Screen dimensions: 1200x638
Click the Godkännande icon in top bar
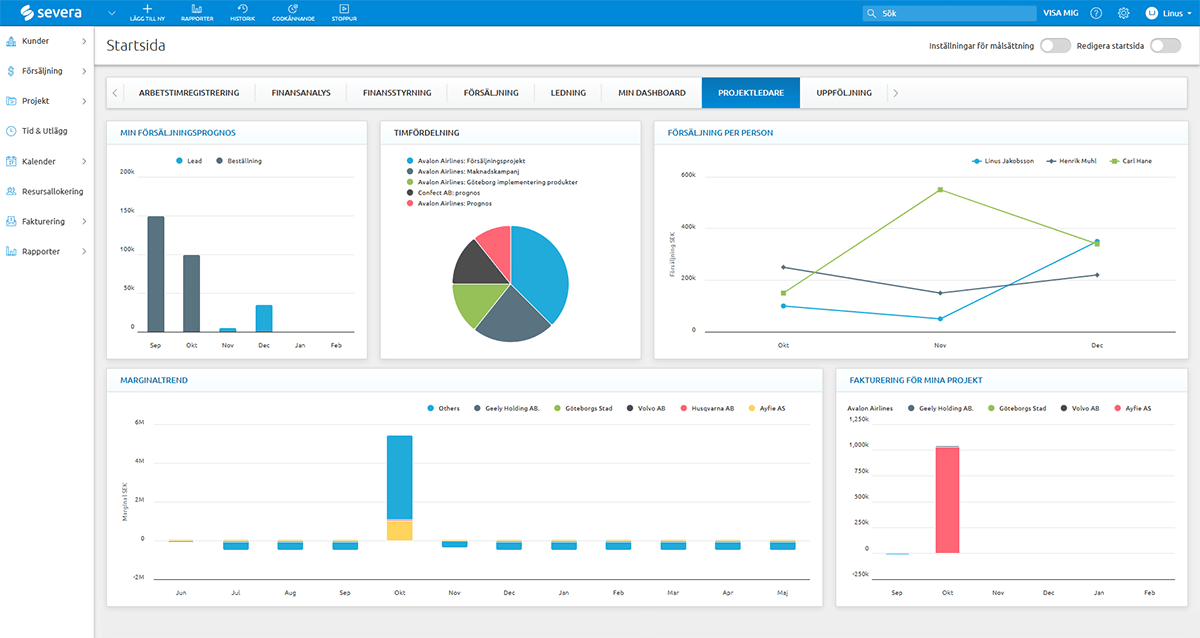pyautogui.click(x=293, y=9)
